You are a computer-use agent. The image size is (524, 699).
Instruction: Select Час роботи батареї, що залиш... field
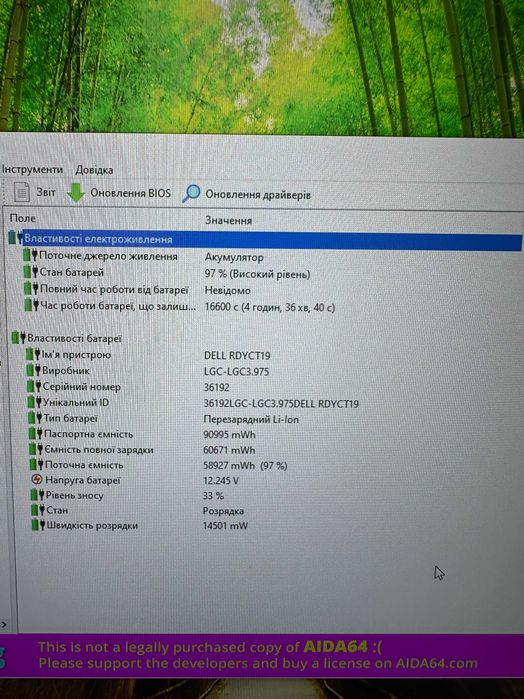click(118, 306)
